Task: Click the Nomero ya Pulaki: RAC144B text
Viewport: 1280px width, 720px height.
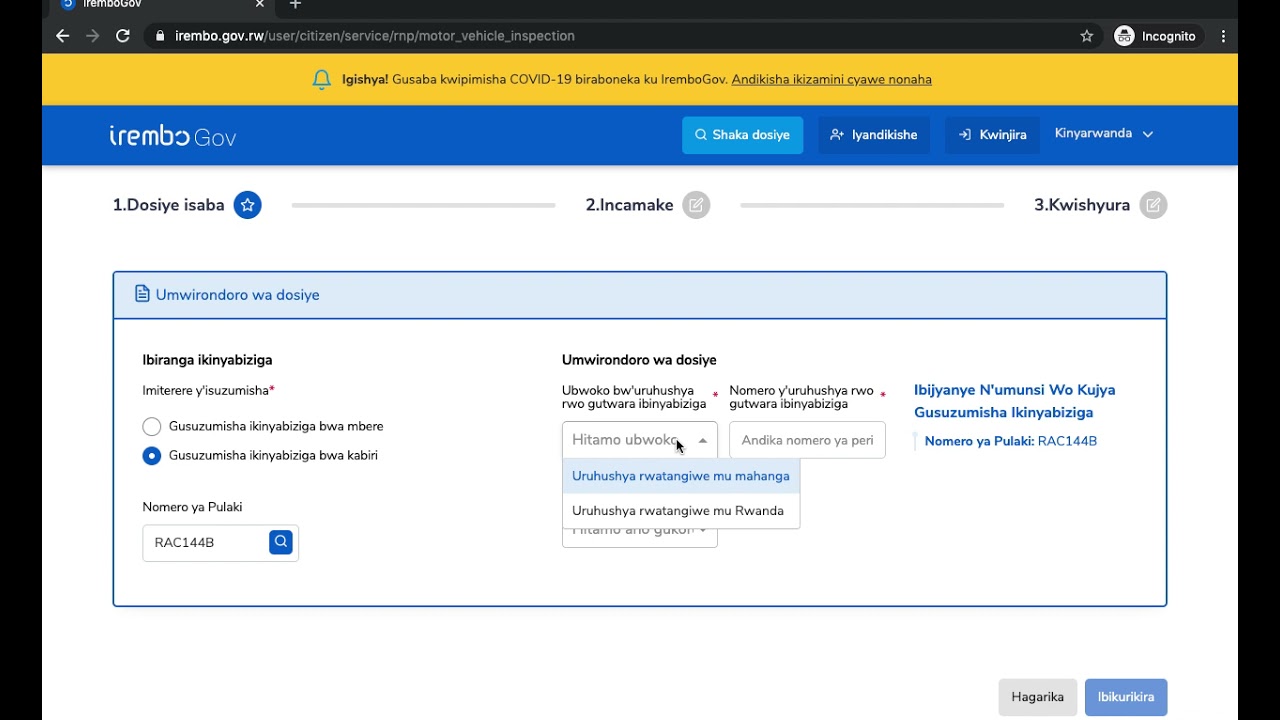Action: (1011, 441)
